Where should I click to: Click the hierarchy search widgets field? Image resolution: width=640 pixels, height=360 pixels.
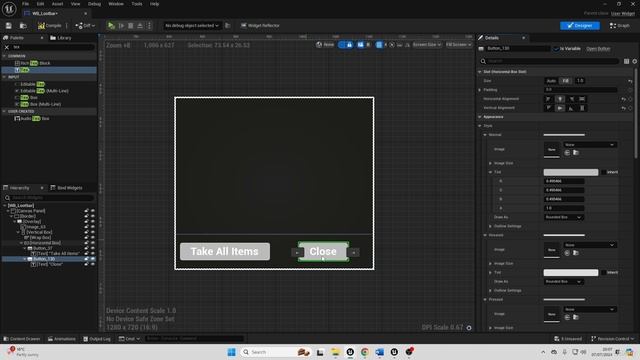(49, 198)
